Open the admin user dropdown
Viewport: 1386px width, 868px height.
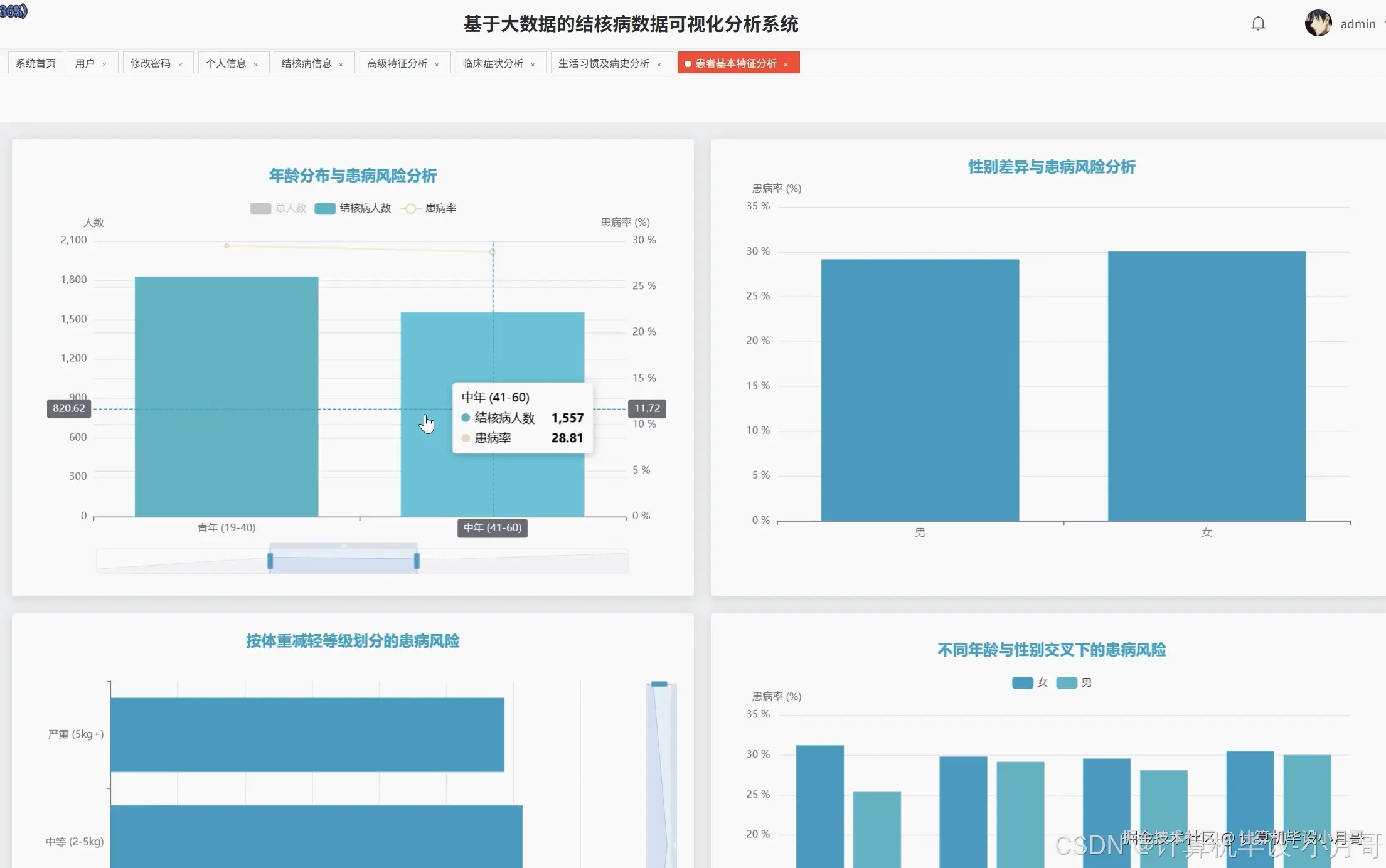tap(1358, 24)
